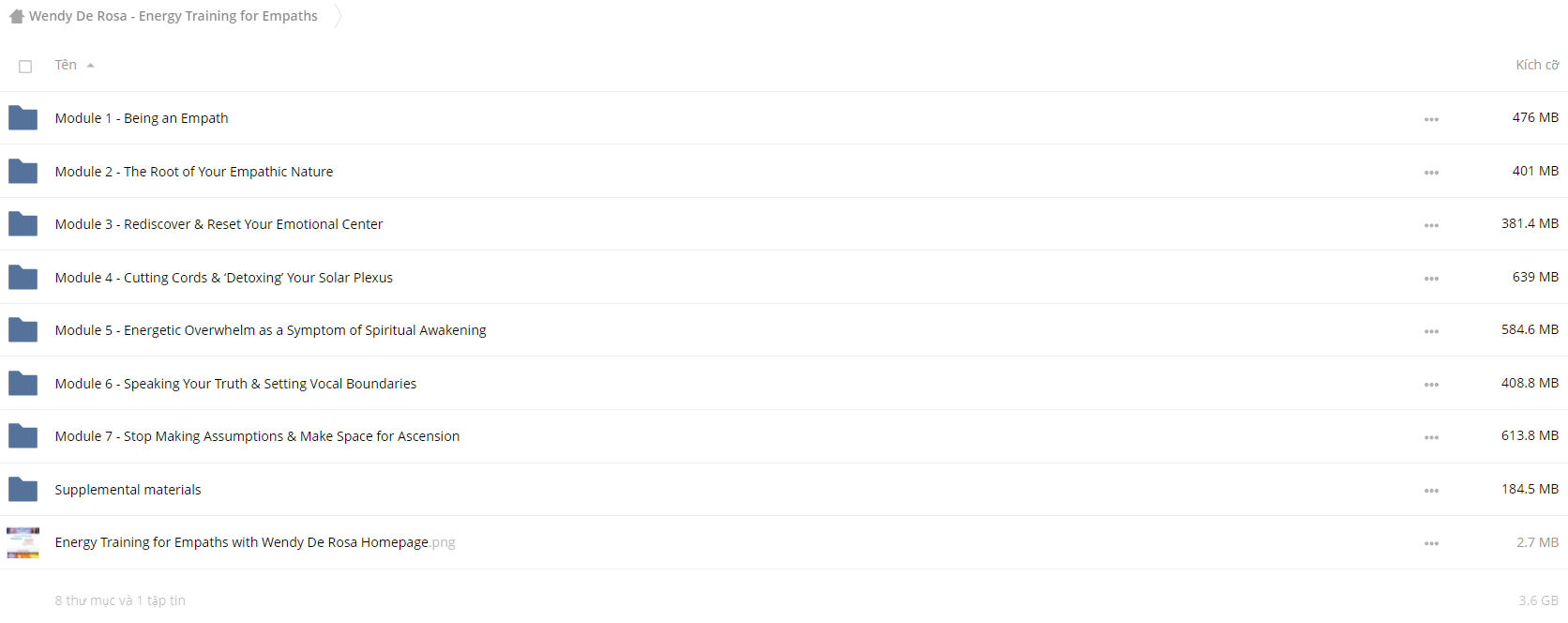Open Module 5 - Energetic Overwhelm folder
Screen dimensions: 1568x623
pyautogui.click(x=270, y=330)
